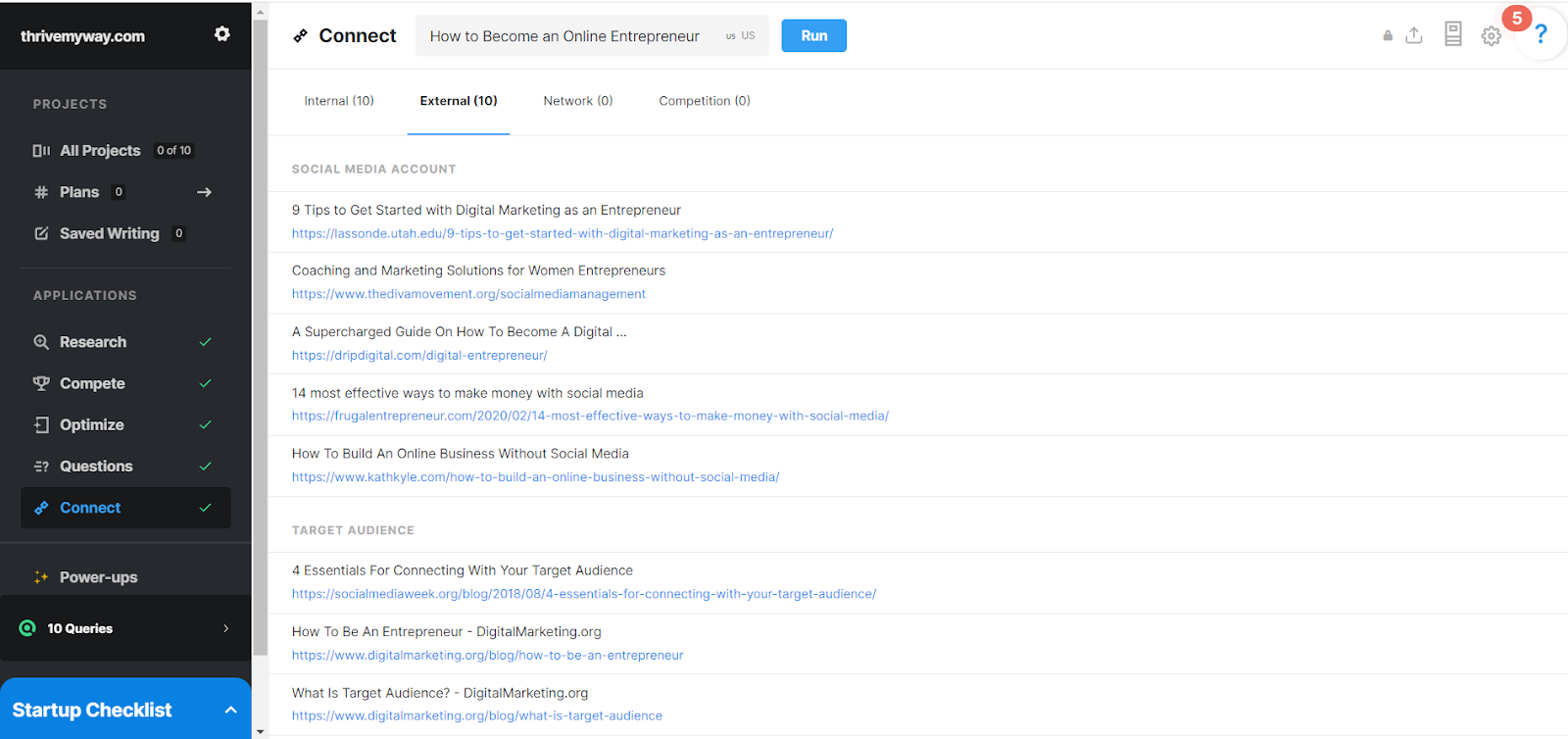
Task: Open the Research application
Action: (x=93, y=342)
